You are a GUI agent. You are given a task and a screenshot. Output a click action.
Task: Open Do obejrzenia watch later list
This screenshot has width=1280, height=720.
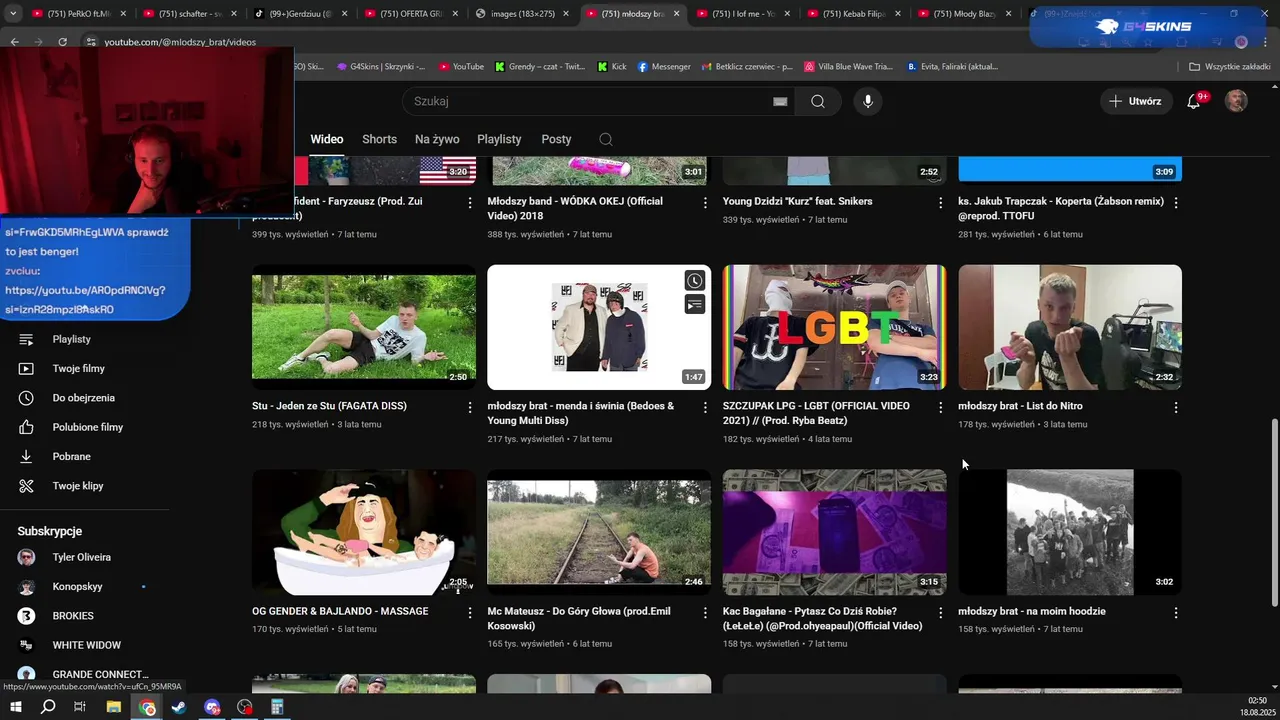(85, 397)
